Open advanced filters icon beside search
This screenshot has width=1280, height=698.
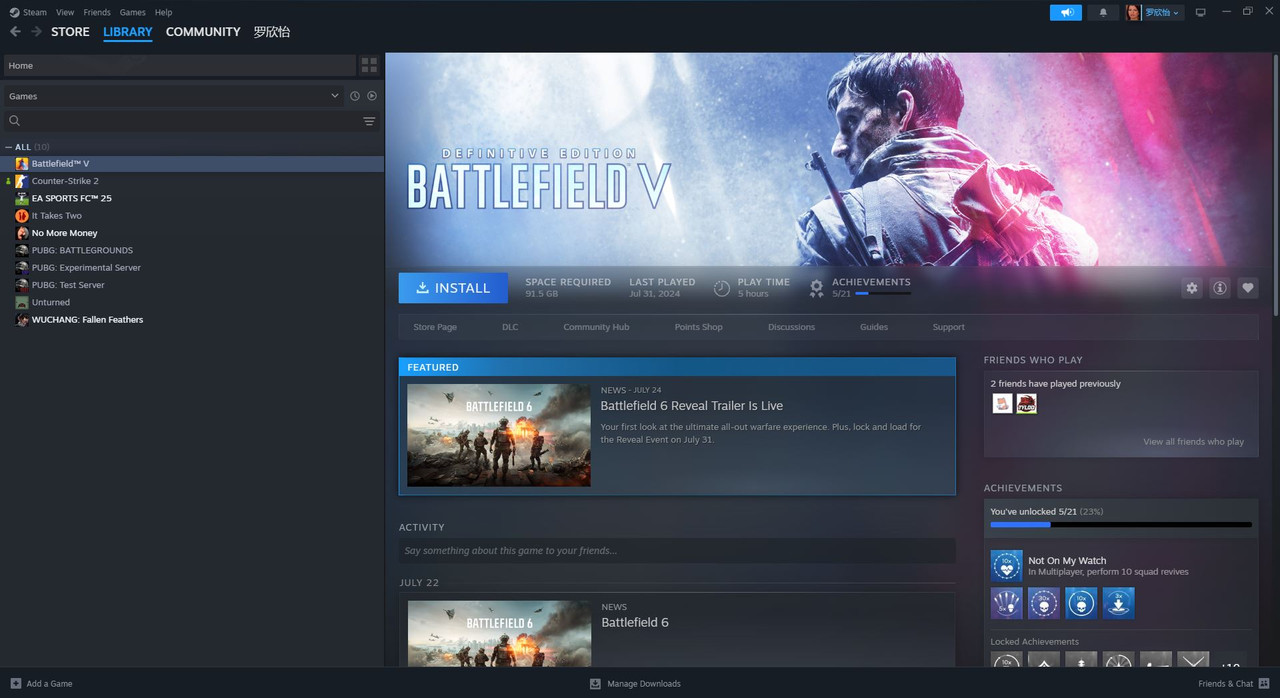pos(369,121)
